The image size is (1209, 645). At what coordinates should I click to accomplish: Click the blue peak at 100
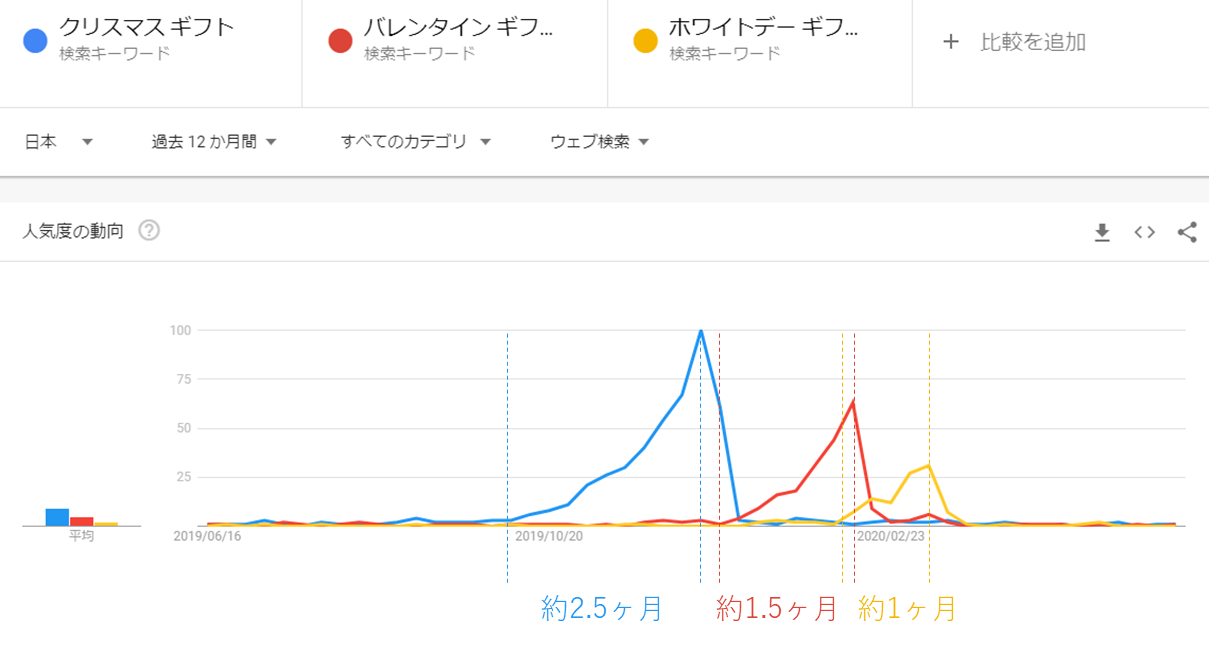click(700, 330)
